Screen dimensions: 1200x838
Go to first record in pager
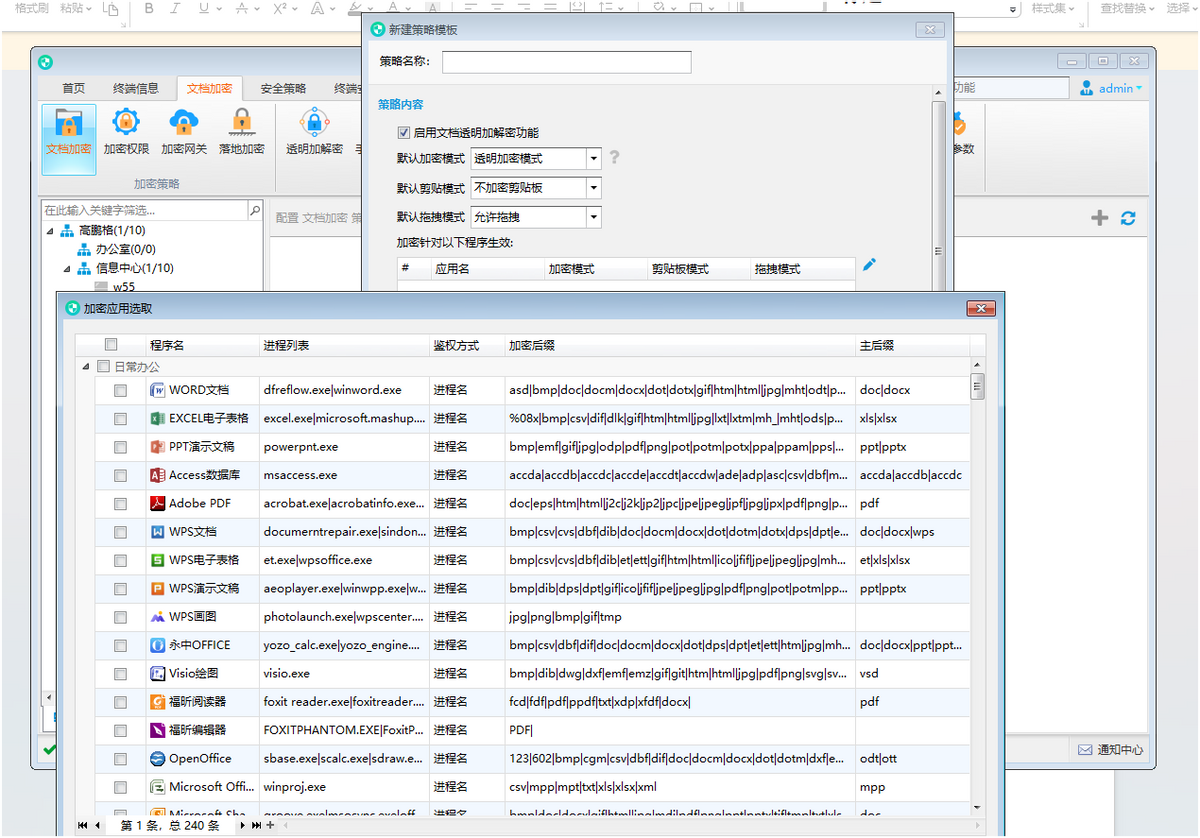point(83,826)
